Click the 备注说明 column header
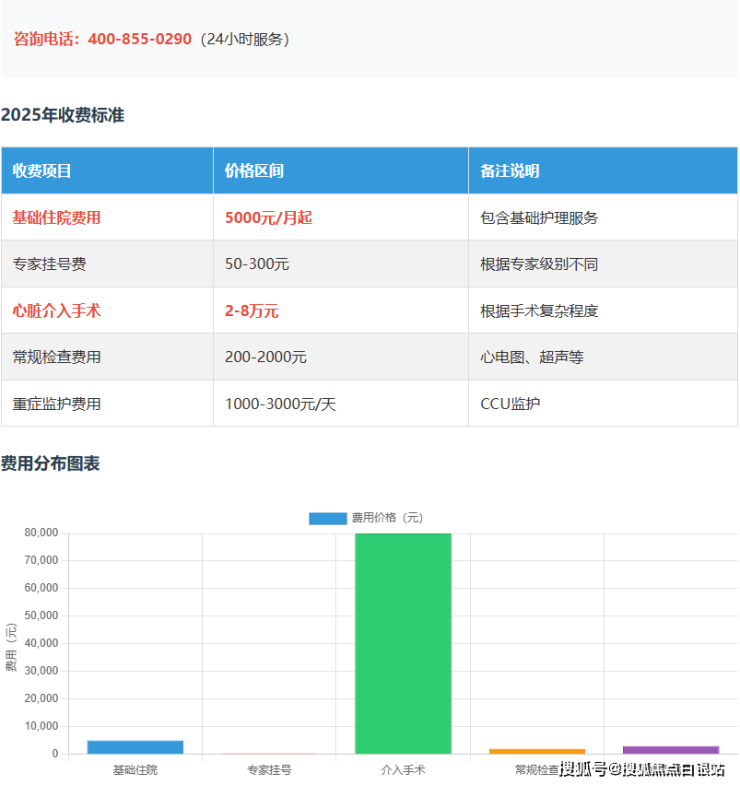Viewport: 740px width, 785px height. [x=509, y=171]
